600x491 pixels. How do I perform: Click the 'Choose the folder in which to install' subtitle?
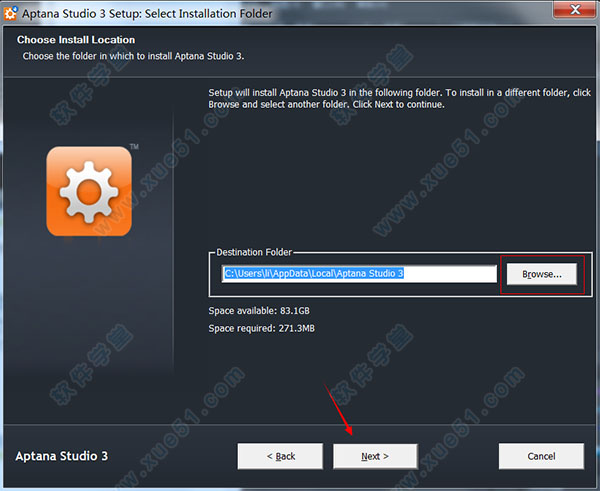click(133, 56)
